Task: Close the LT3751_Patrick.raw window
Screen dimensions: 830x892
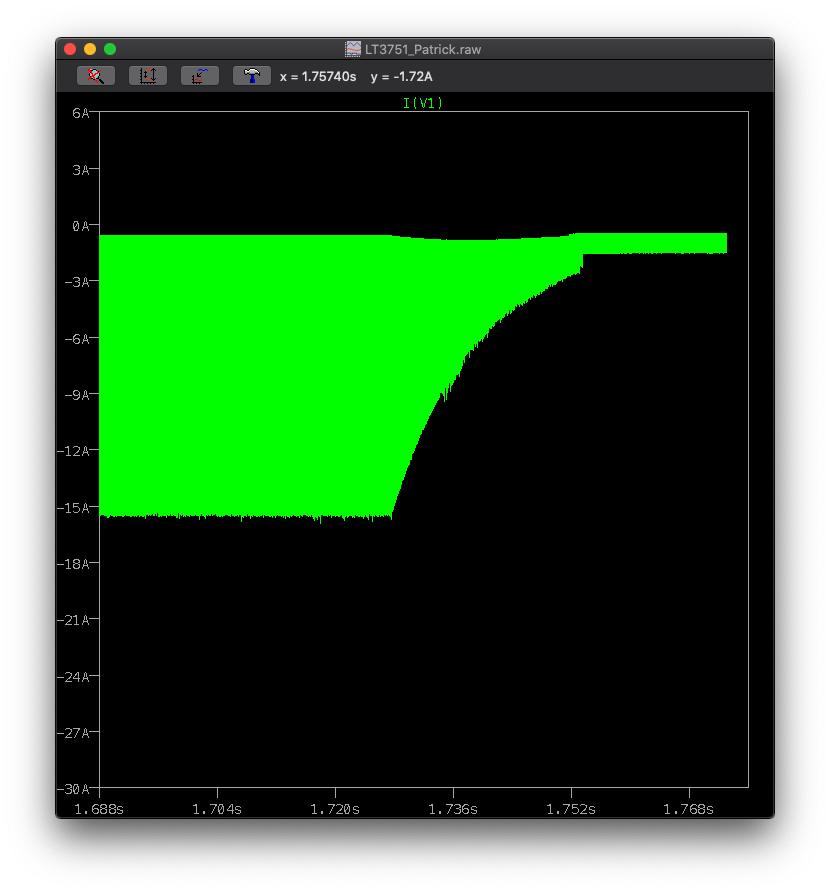Action: 70,49
